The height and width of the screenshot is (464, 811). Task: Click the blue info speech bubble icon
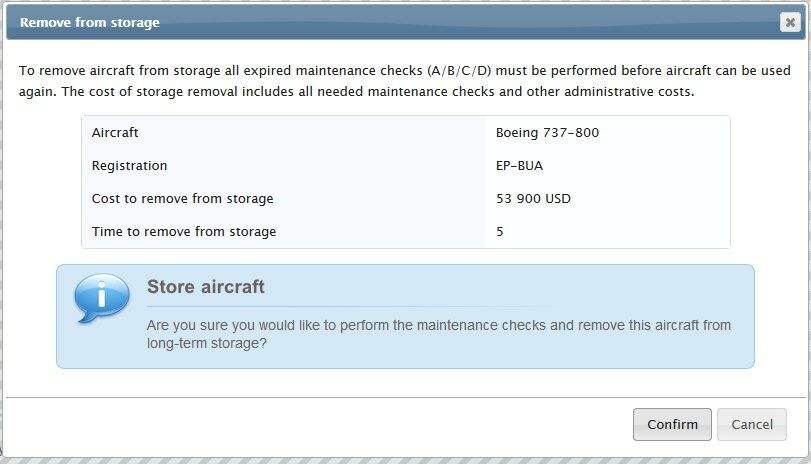point(102,299)
